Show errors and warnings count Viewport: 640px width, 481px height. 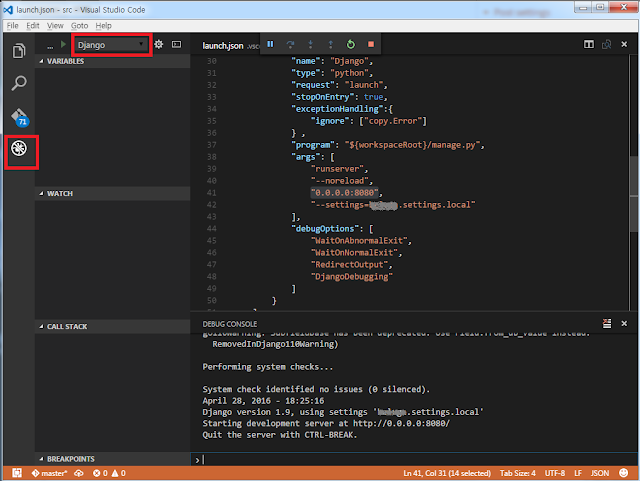[109, 473]
